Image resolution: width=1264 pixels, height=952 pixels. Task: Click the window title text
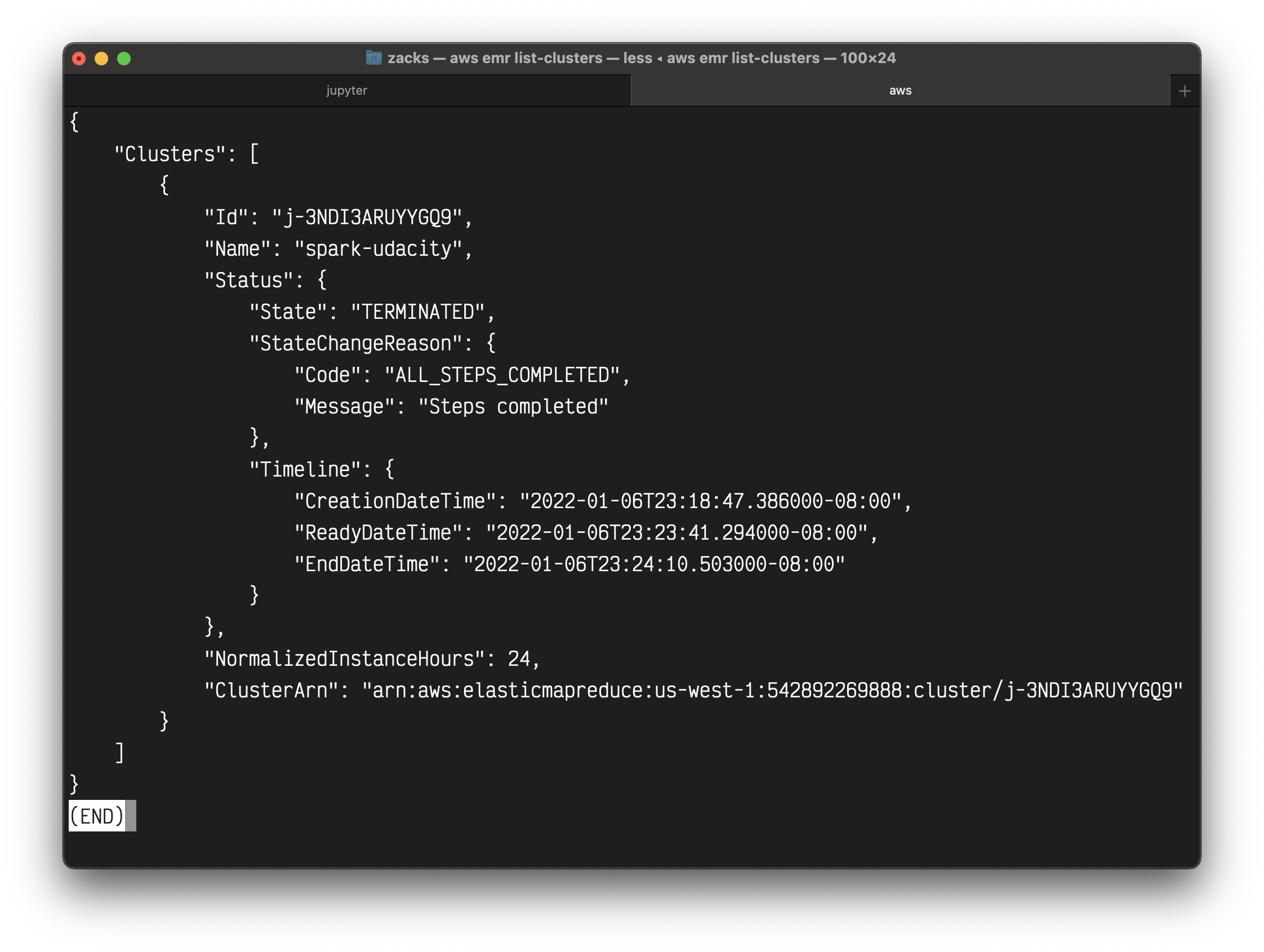tap(641, 57)
